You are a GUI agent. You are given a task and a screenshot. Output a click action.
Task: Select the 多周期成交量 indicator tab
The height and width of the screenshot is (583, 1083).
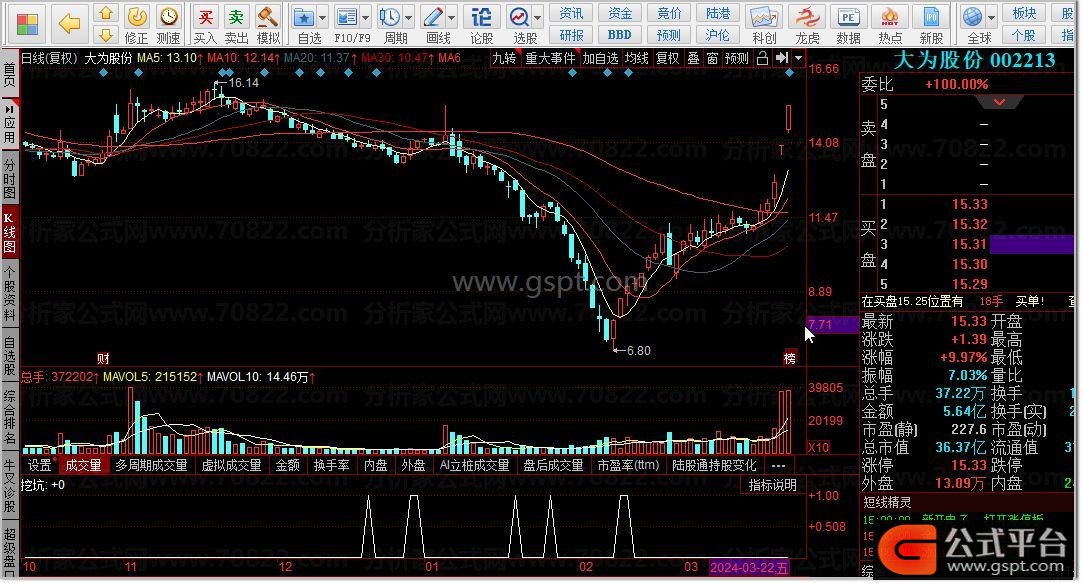(x=151, y=466)
